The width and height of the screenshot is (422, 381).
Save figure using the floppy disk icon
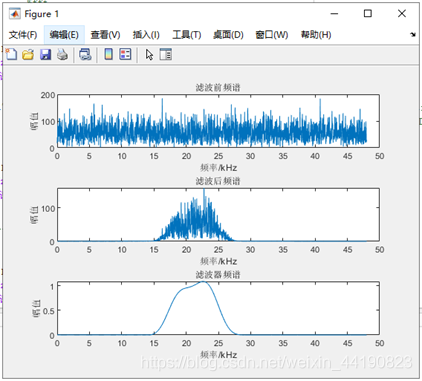[x=45, y=54]
